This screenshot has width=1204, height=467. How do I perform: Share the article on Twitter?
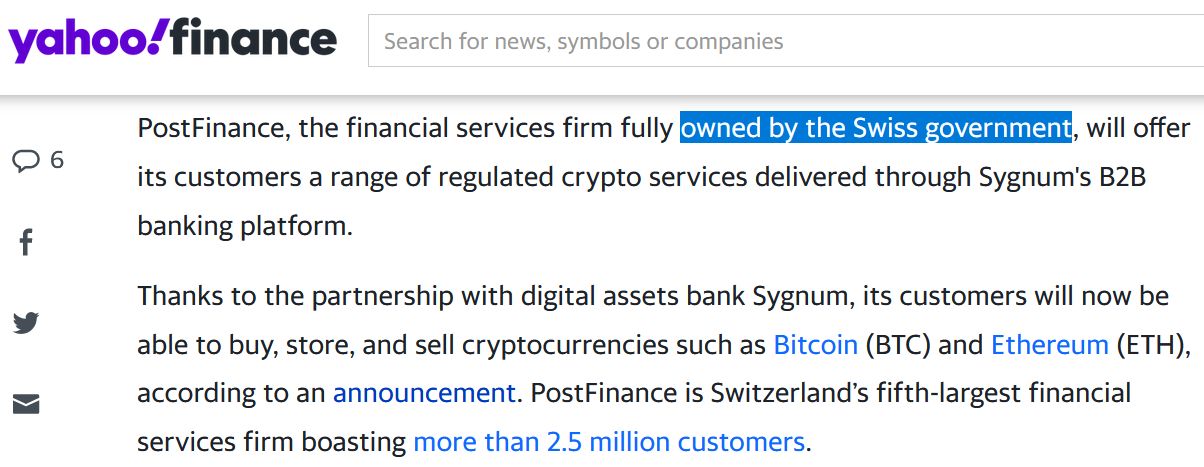point(26,323)
